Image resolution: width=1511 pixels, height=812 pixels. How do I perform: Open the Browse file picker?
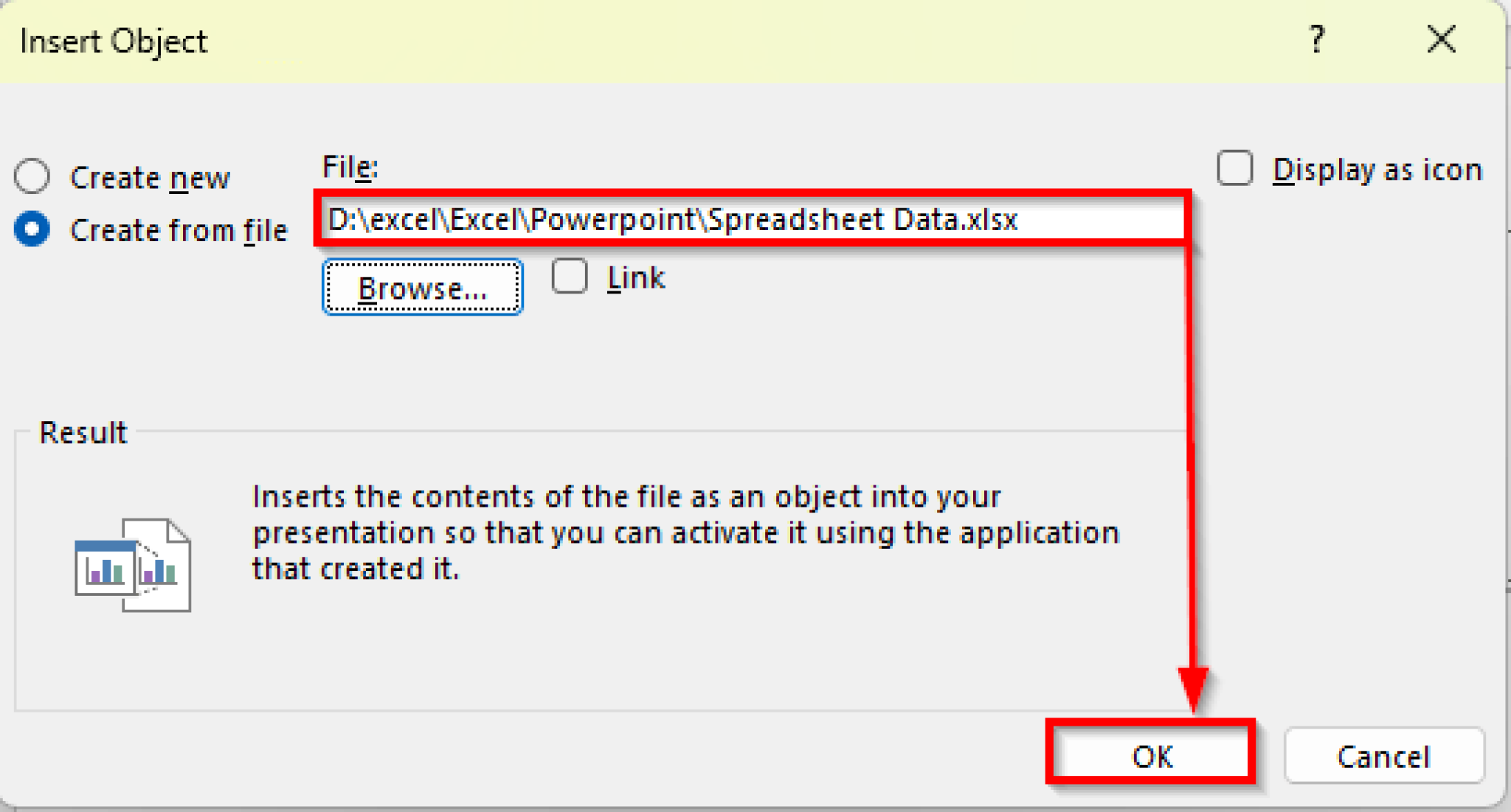click(422, 288)
